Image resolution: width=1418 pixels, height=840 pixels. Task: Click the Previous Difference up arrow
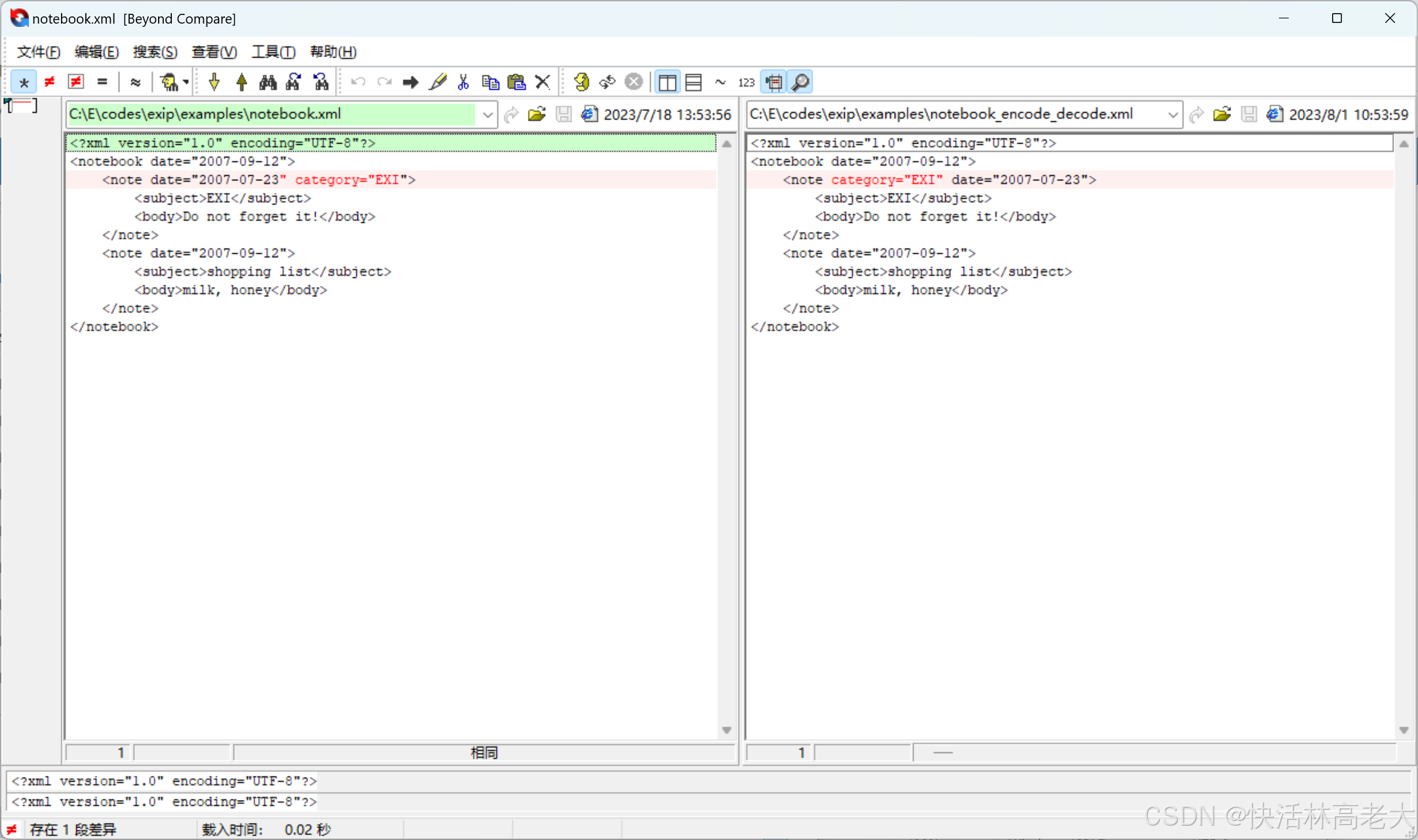[241, 83]
